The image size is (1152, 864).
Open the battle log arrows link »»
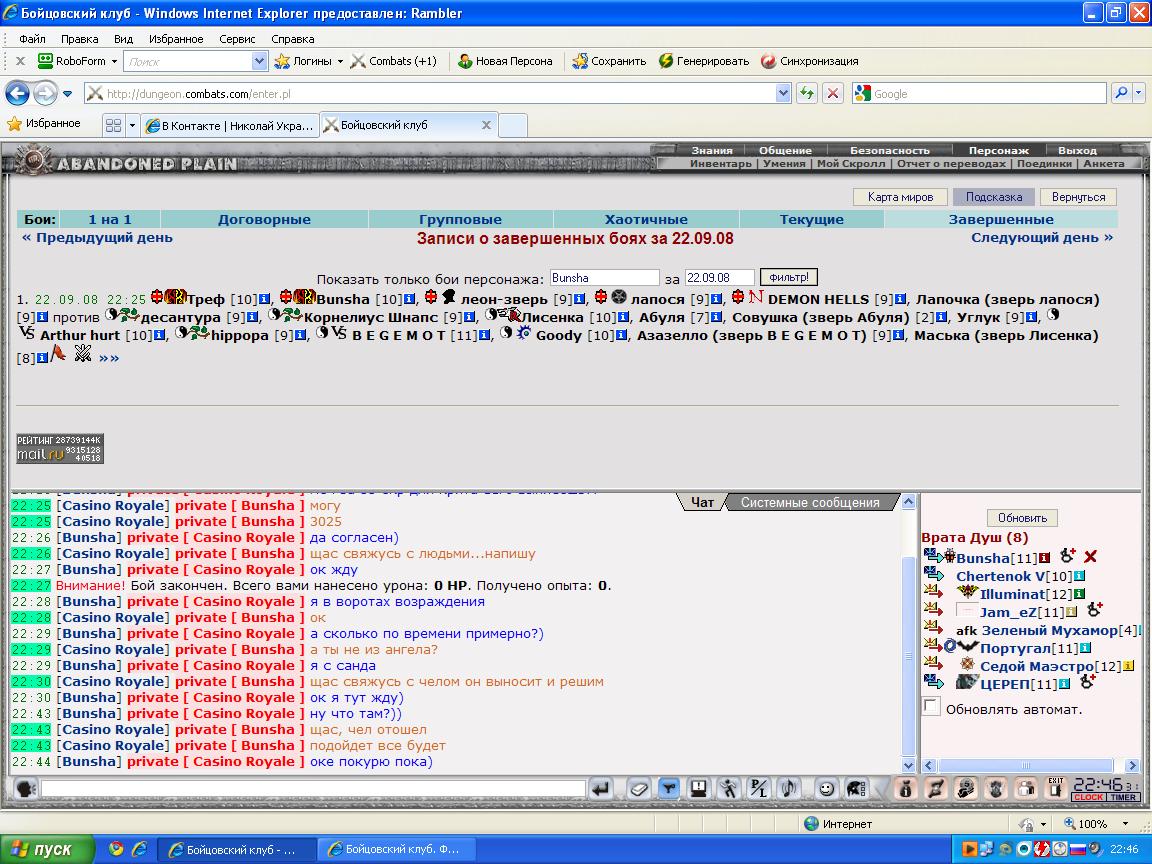pyautogui.click(x=109, y=358)
